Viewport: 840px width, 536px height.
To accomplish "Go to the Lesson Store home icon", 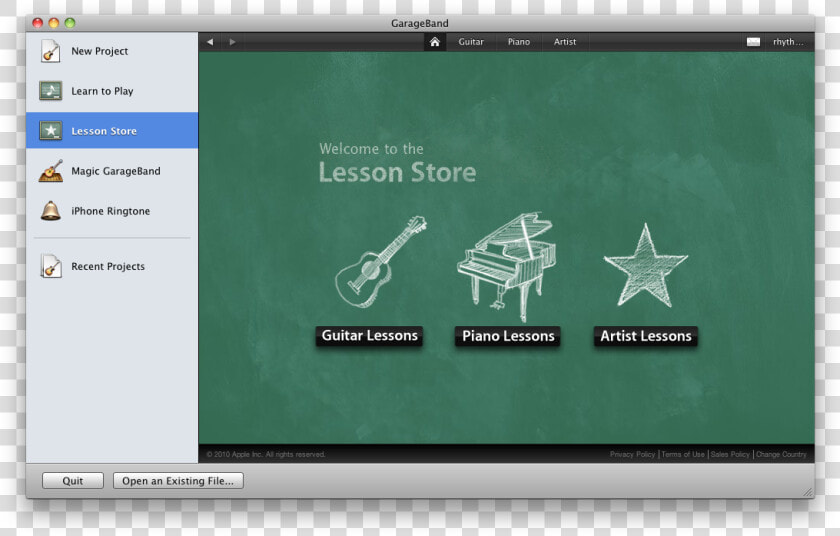I will (x=434, y=42).
